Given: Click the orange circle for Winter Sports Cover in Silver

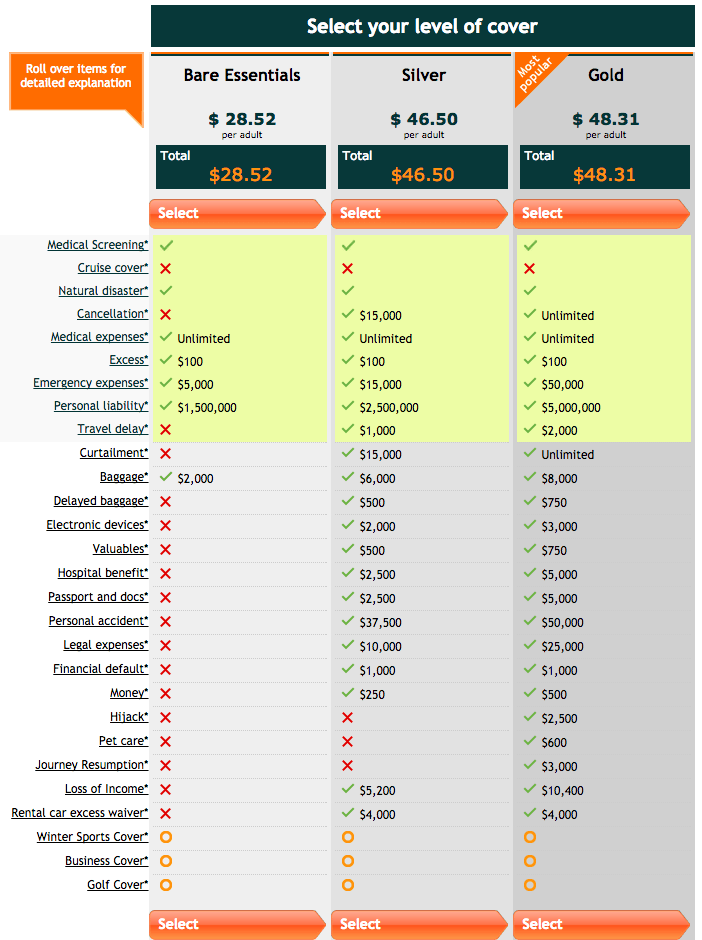Looking at the screenshot, I should click(x=347, y=837).
